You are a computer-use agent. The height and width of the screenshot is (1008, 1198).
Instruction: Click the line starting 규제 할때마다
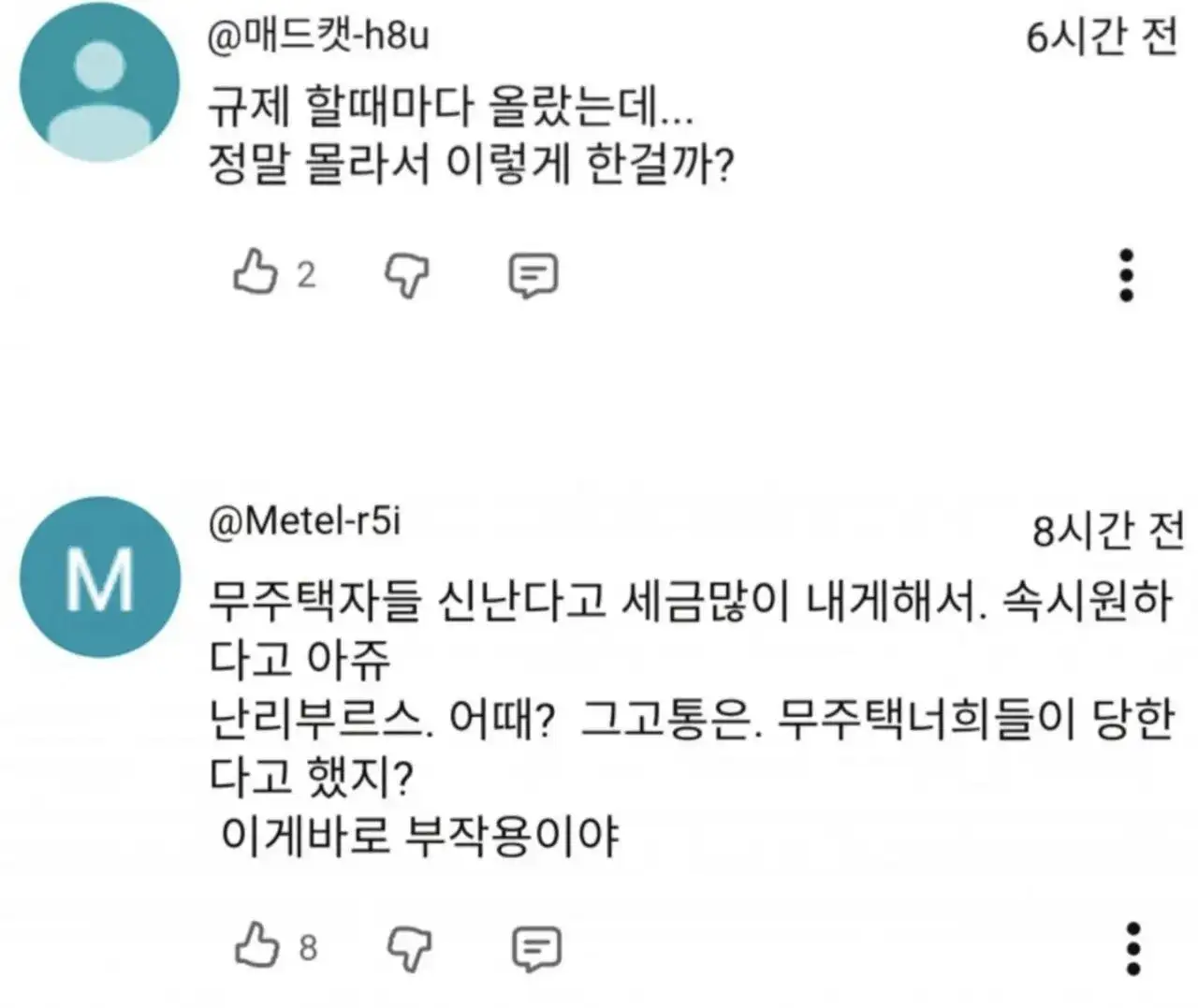[x=450, y=106]
